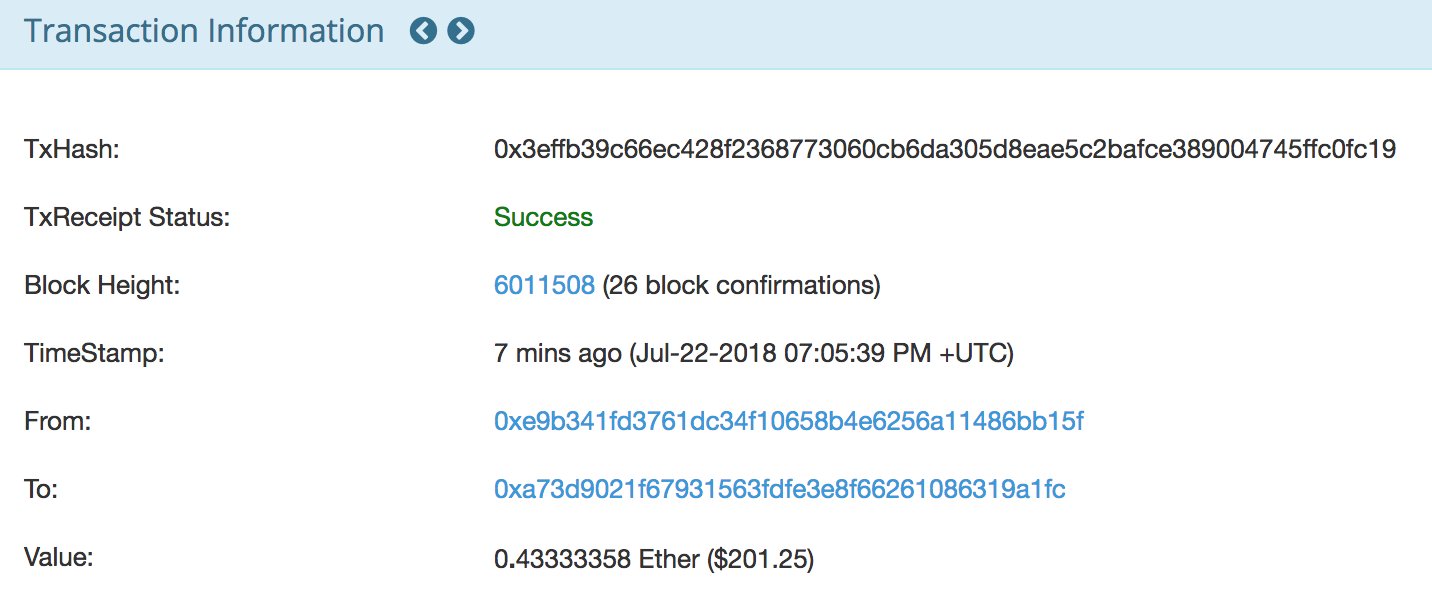1432x600 pixels.
Task: Click the To label
Action: click(42, 490)
